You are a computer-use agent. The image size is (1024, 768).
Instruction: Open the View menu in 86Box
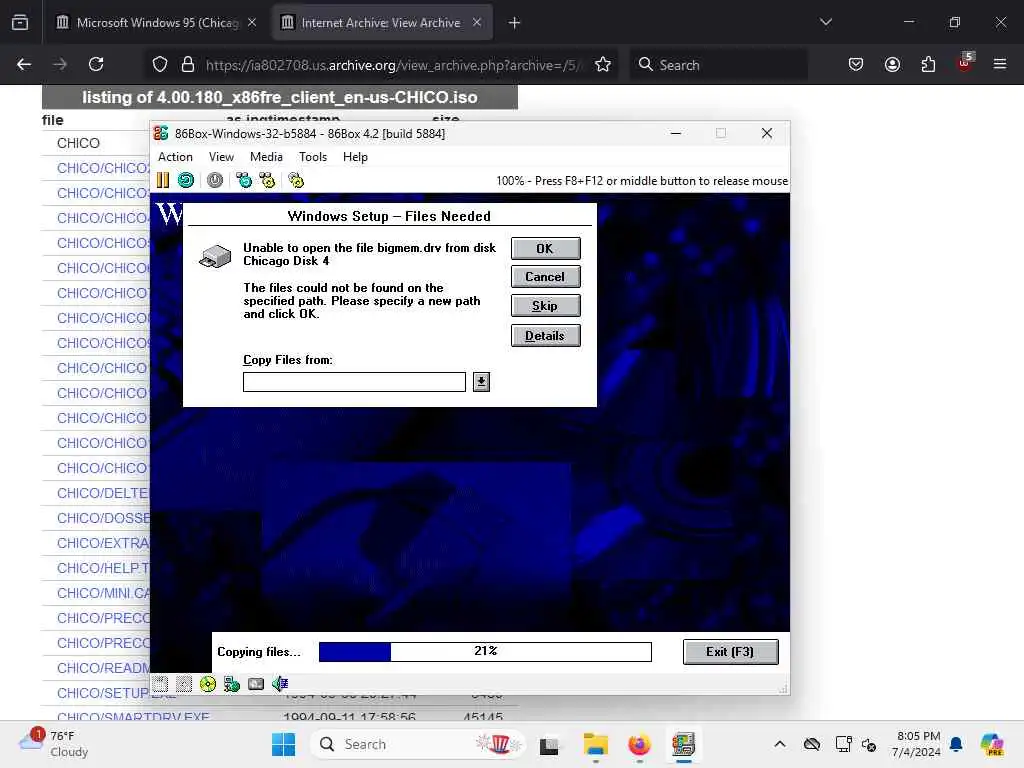[221, 157]
